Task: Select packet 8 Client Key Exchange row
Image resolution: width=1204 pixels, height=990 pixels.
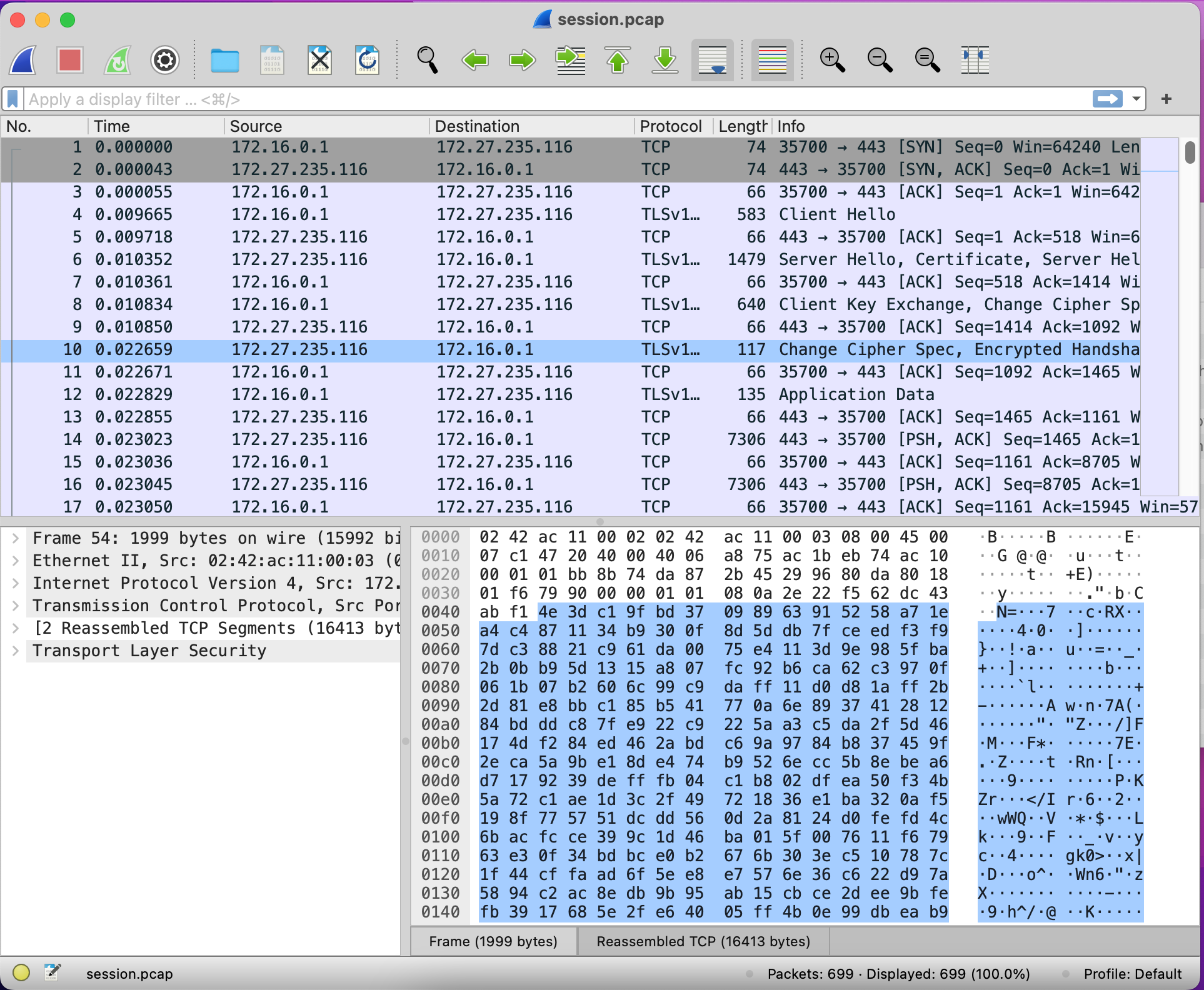Action: pyautogui.click(x=570, y=304)
